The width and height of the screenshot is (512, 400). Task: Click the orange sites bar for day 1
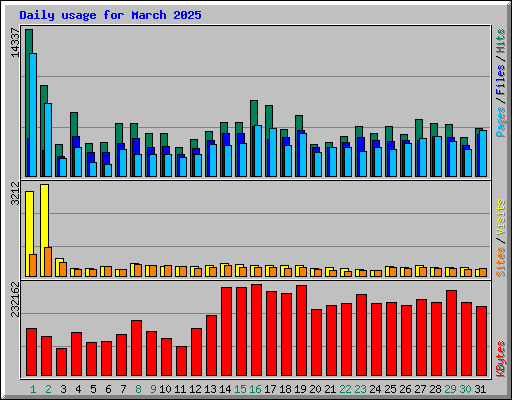33,265
